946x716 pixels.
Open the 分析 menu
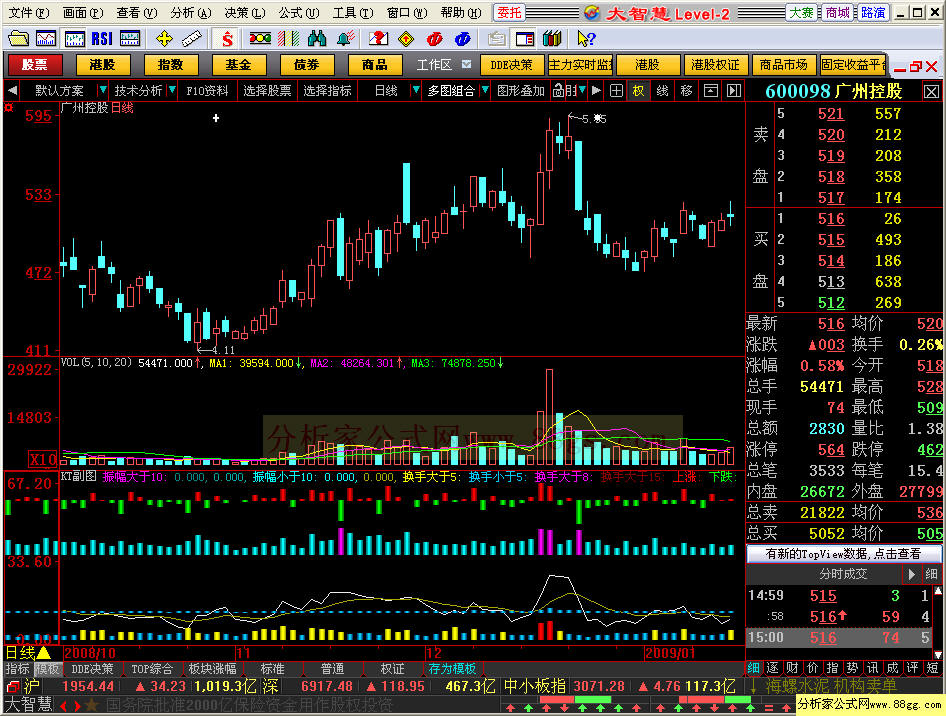[191, 13]
